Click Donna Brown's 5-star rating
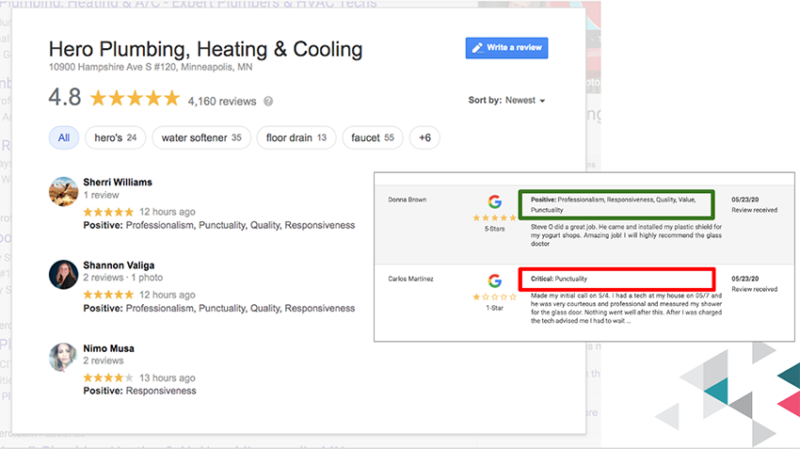 494,218
